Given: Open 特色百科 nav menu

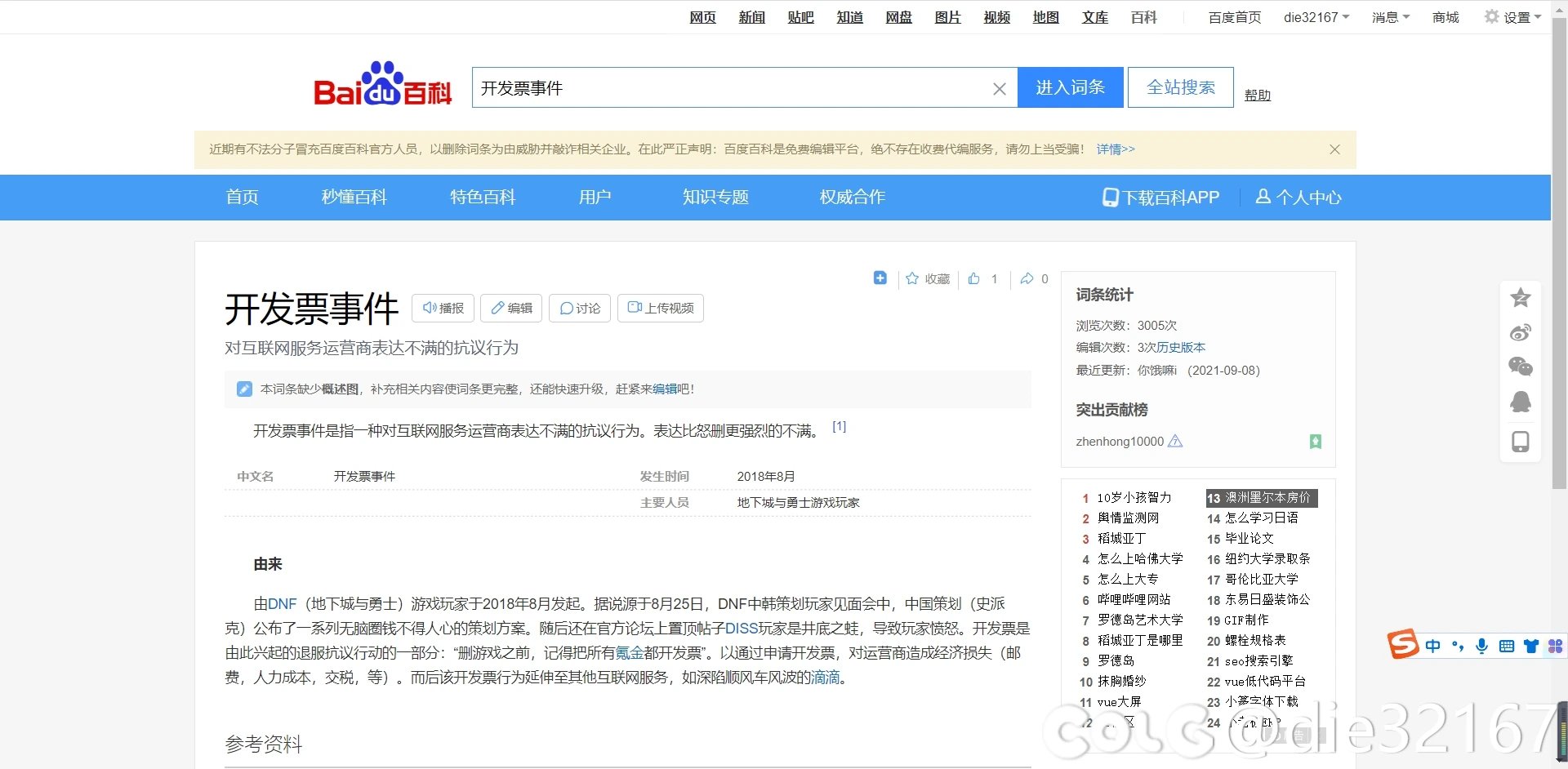Looking at the screenshot, I should (483, 197).
